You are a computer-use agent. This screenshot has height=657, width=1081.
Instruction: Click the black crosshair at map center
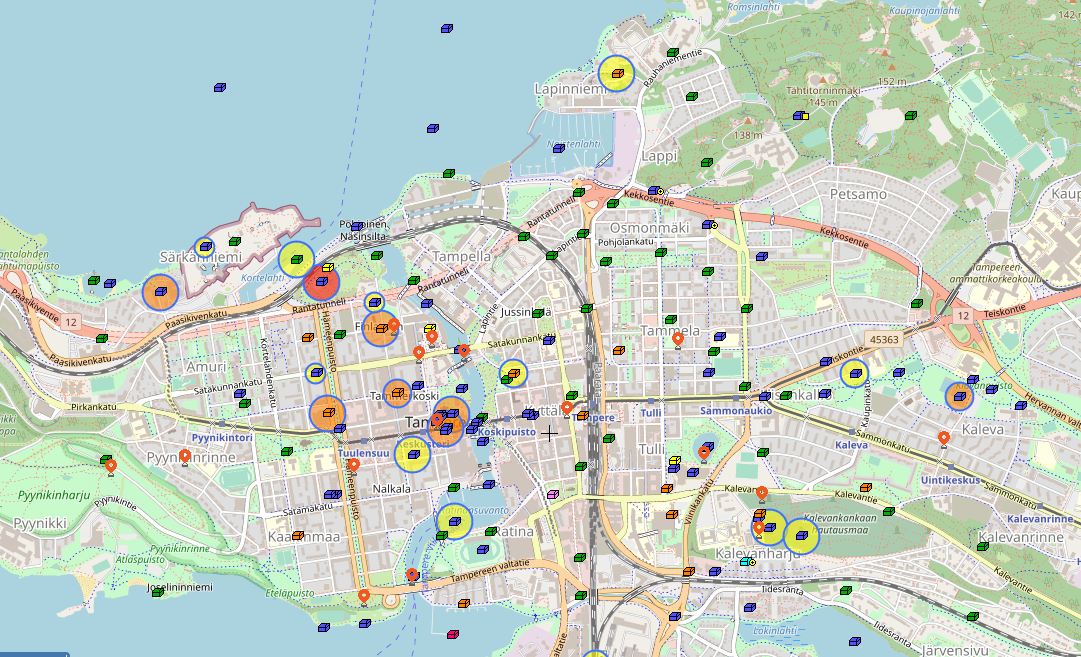[x=549, y=432]
